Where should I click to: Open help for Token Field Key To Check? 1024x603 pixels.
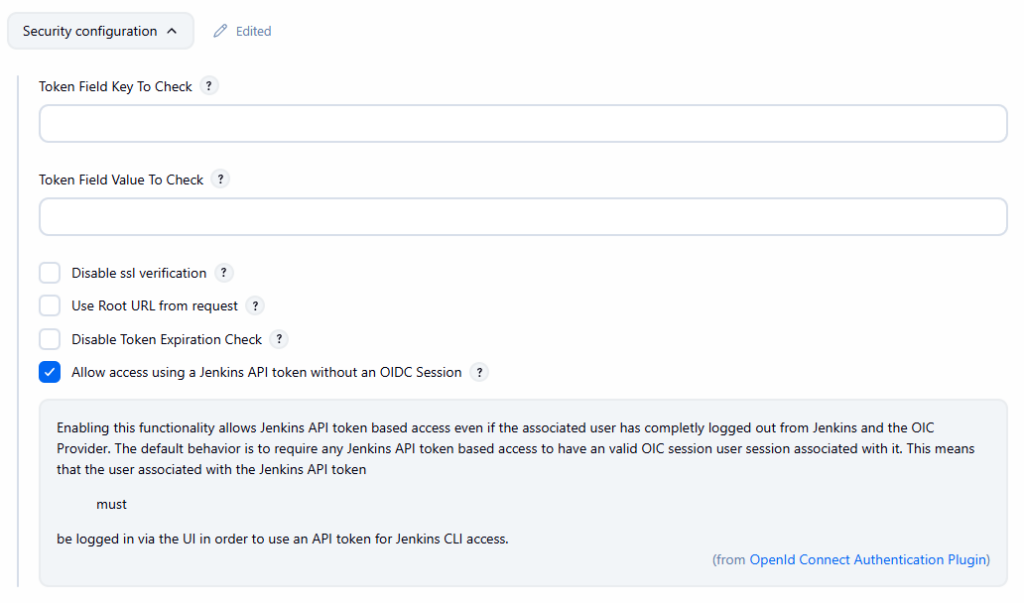tap(208, 86)
